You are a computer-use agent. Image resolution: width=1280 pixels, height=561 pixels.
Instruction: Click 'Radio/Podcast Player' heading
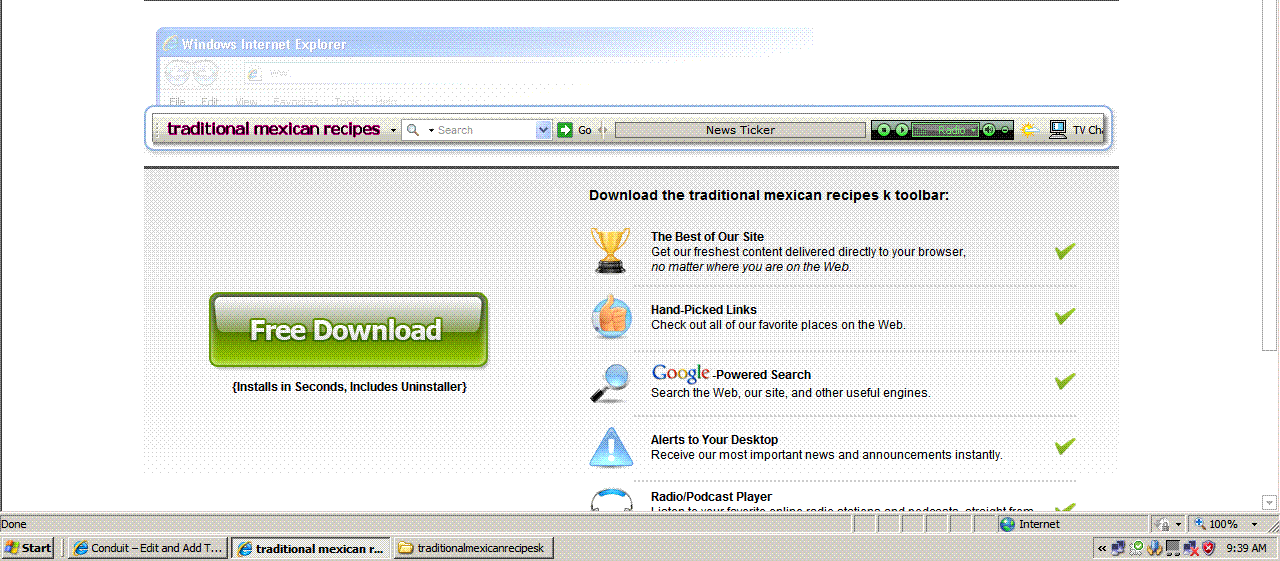point(711,497)
